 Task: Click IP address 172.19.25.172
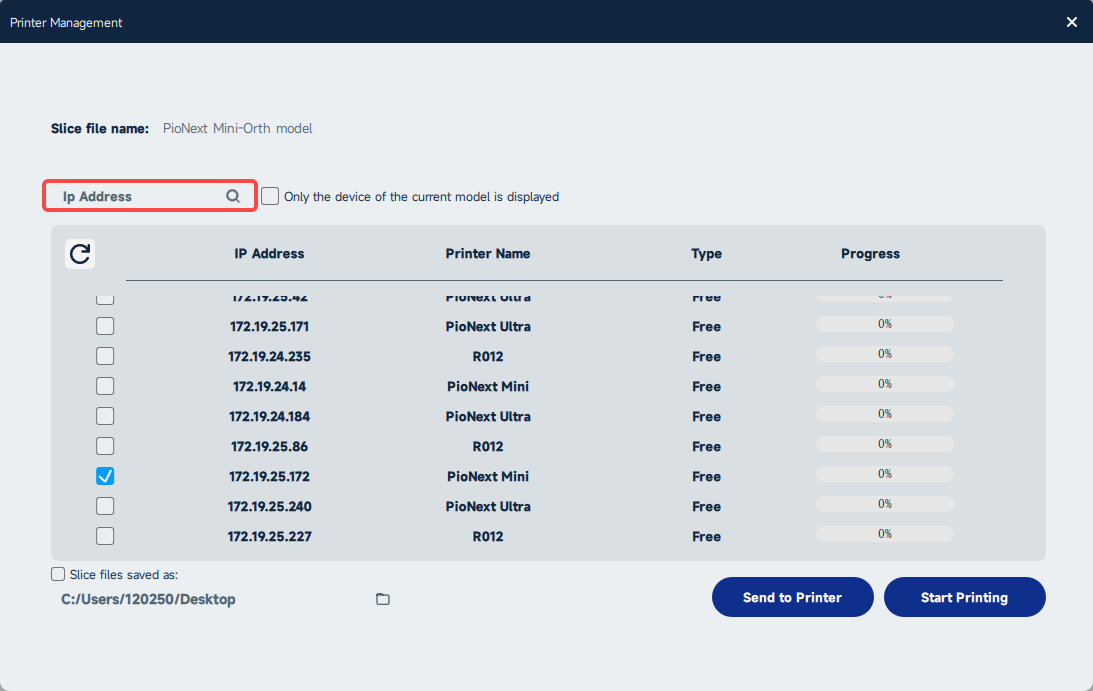click(x=270, y=476)
